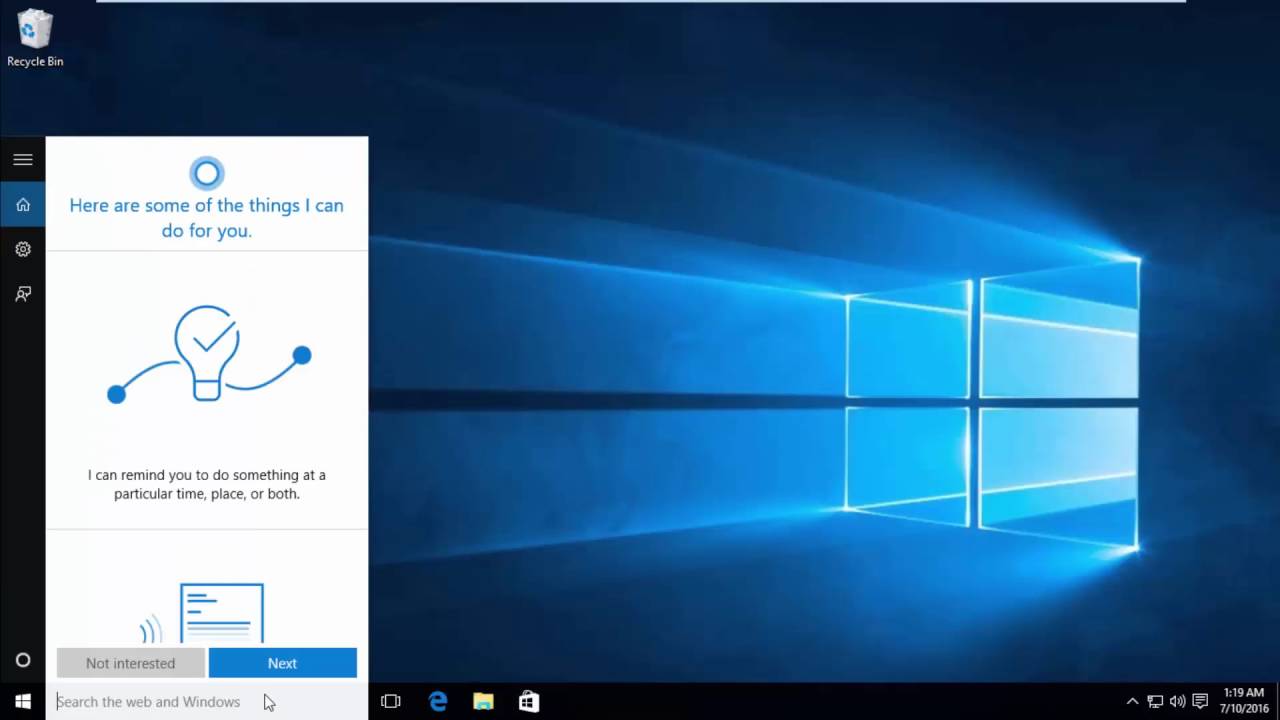1280x720 pixels.
Task: Open Action Center notifications icon
Action: pyautogui.click(x=1200, y=702)
